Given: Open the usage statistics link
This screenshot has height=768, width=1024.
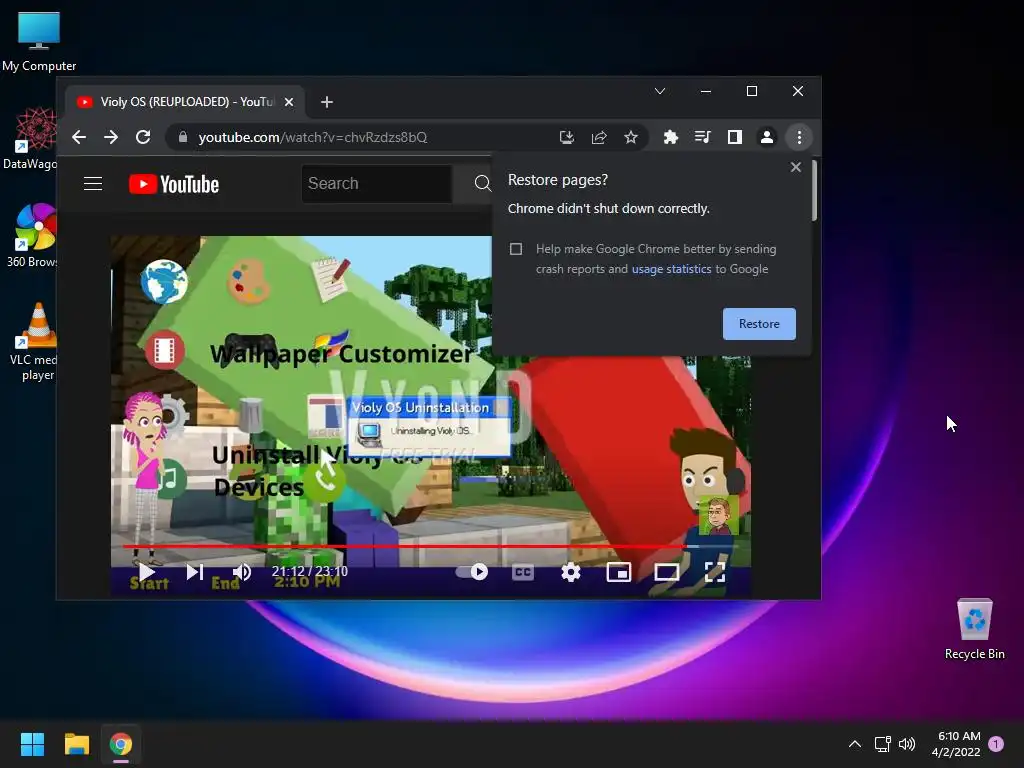Looking at the screenshot, I should click(x=671, y=269).
